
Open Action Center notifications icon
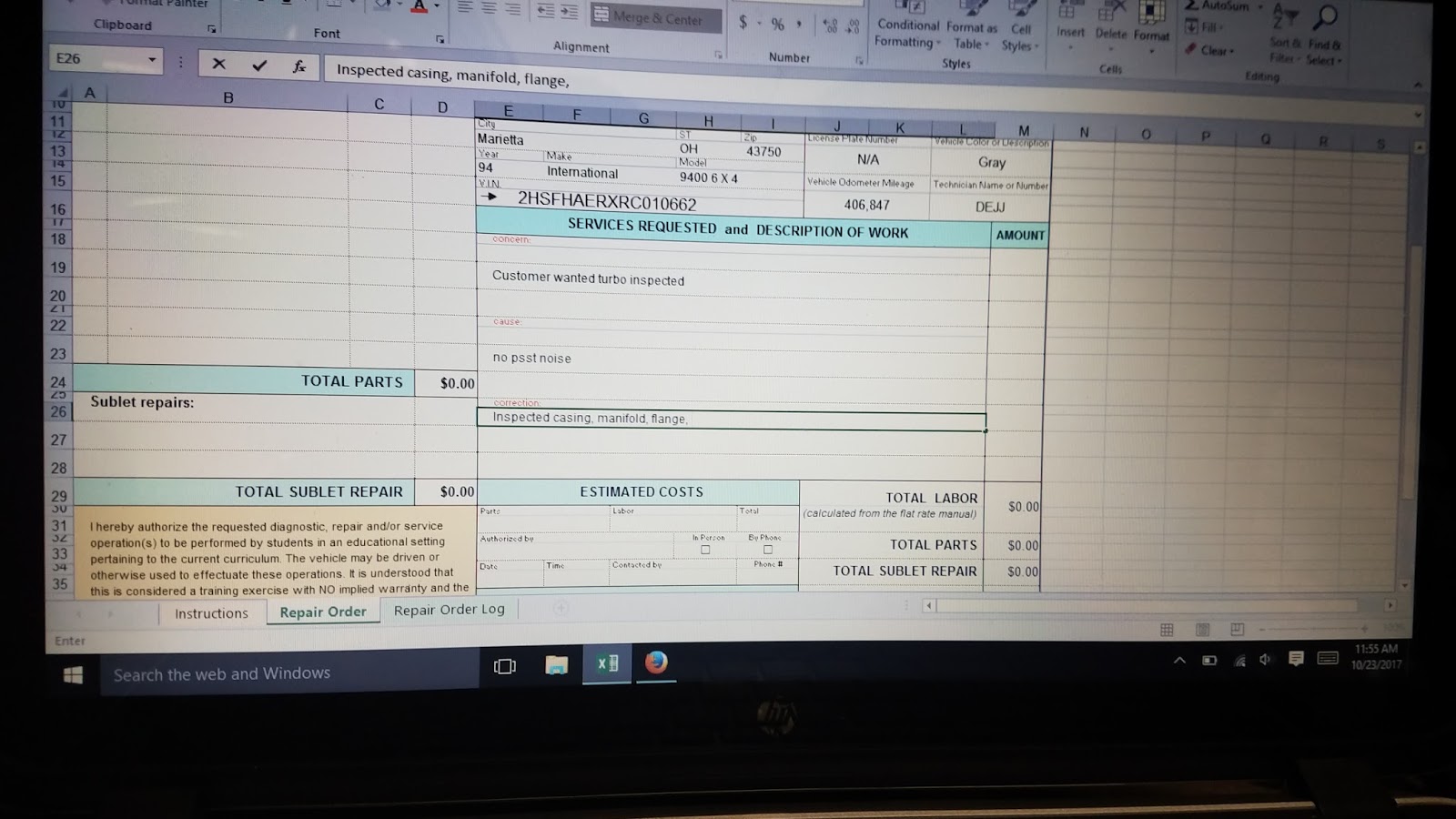[1295, 659]
